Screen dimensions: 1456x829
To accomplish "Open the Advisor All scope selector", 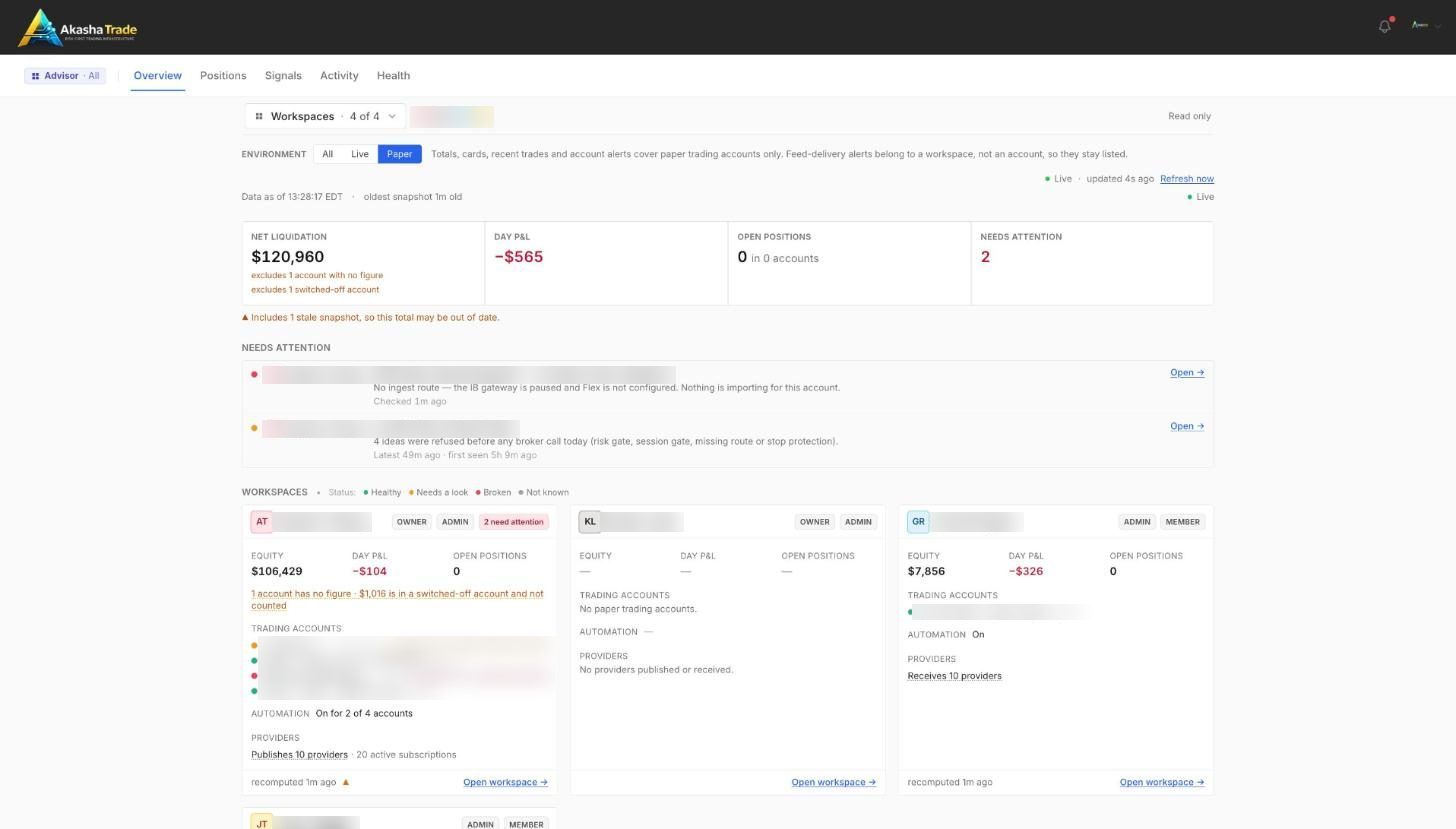I will tap(65, 76).
